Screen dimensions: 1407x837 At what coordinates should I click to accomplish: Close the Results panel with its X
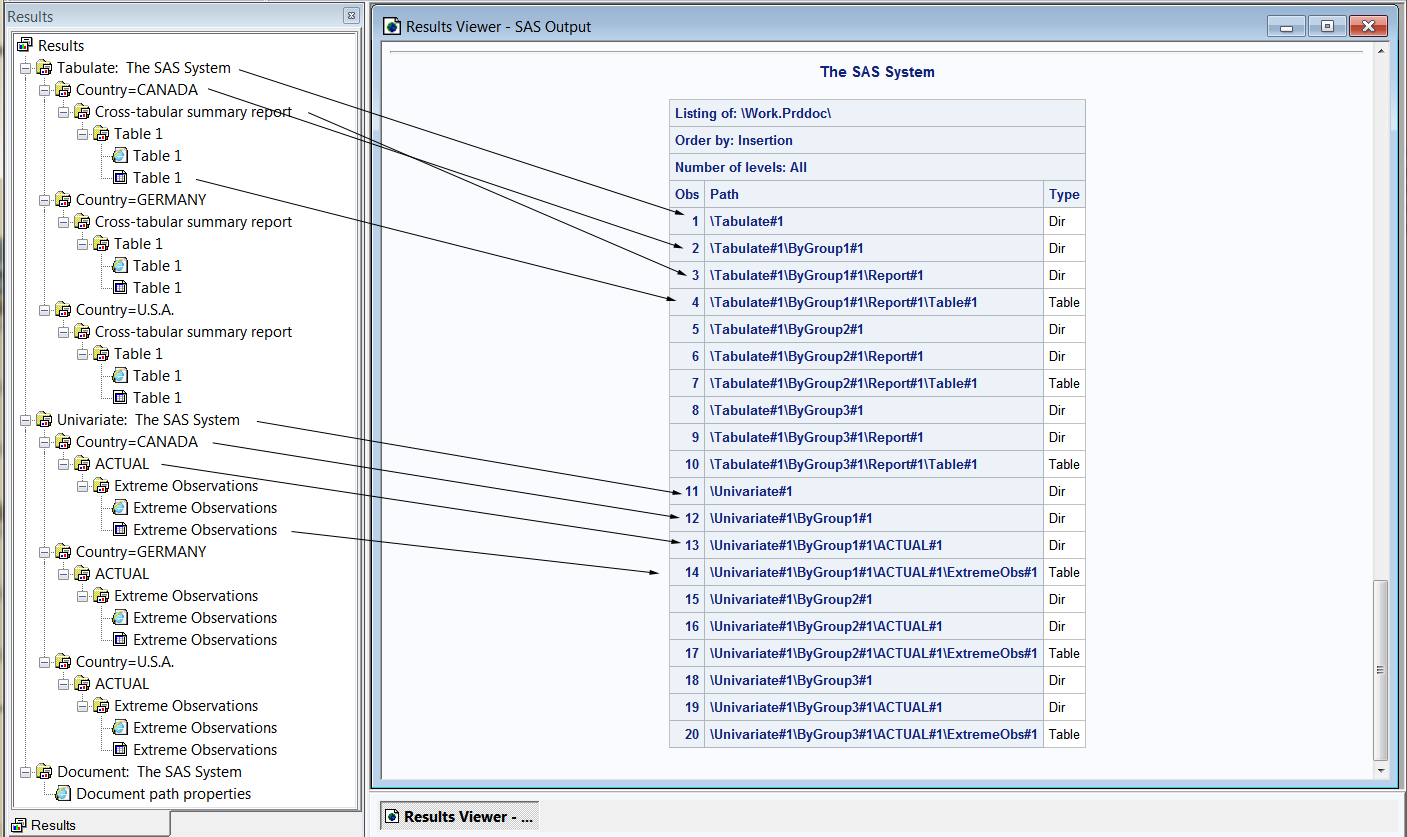point(351,16)
